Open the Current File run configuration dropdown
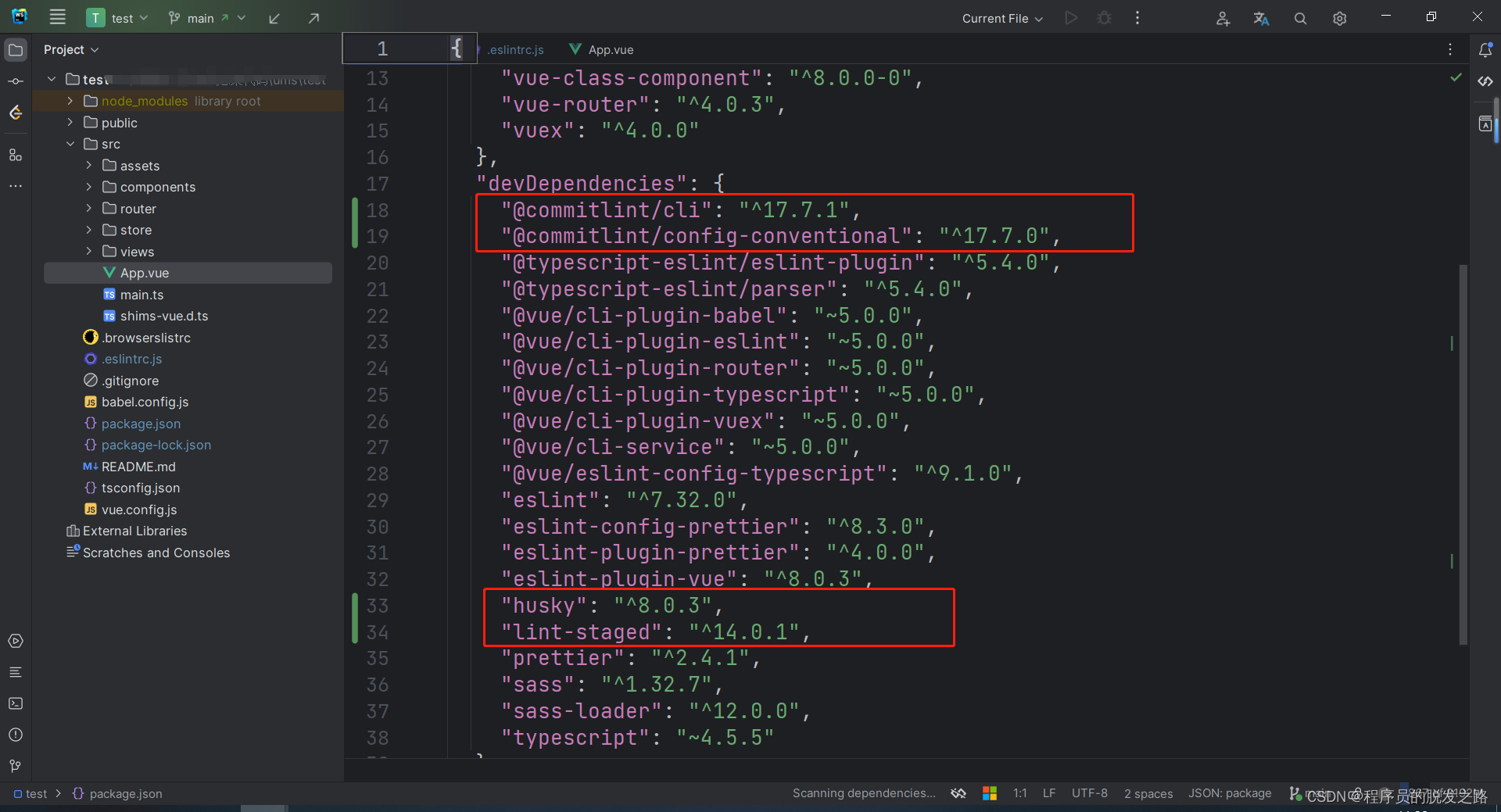 [1002, 18]
